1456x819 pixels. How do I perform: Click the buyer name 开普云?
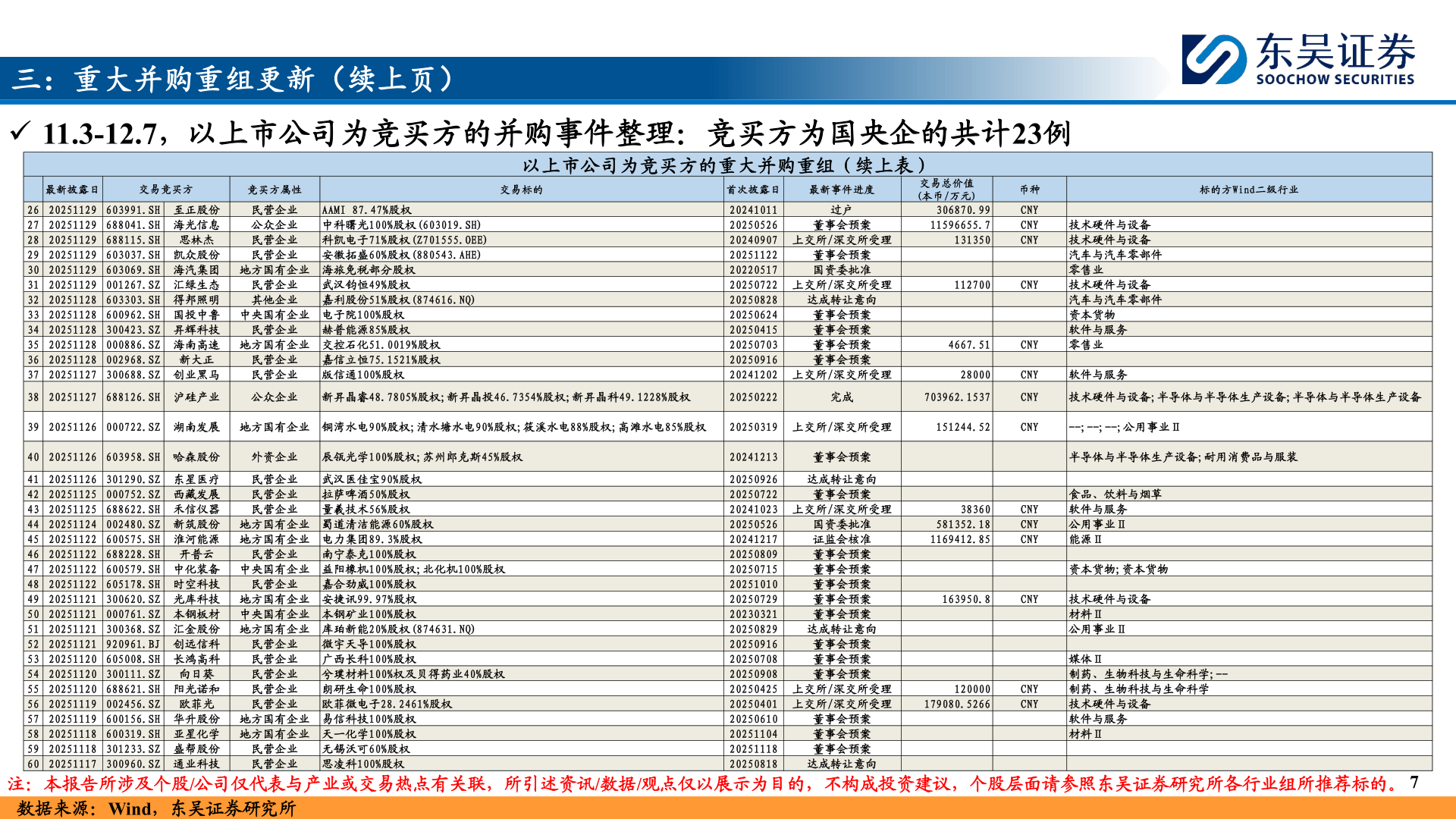point(196,554)
